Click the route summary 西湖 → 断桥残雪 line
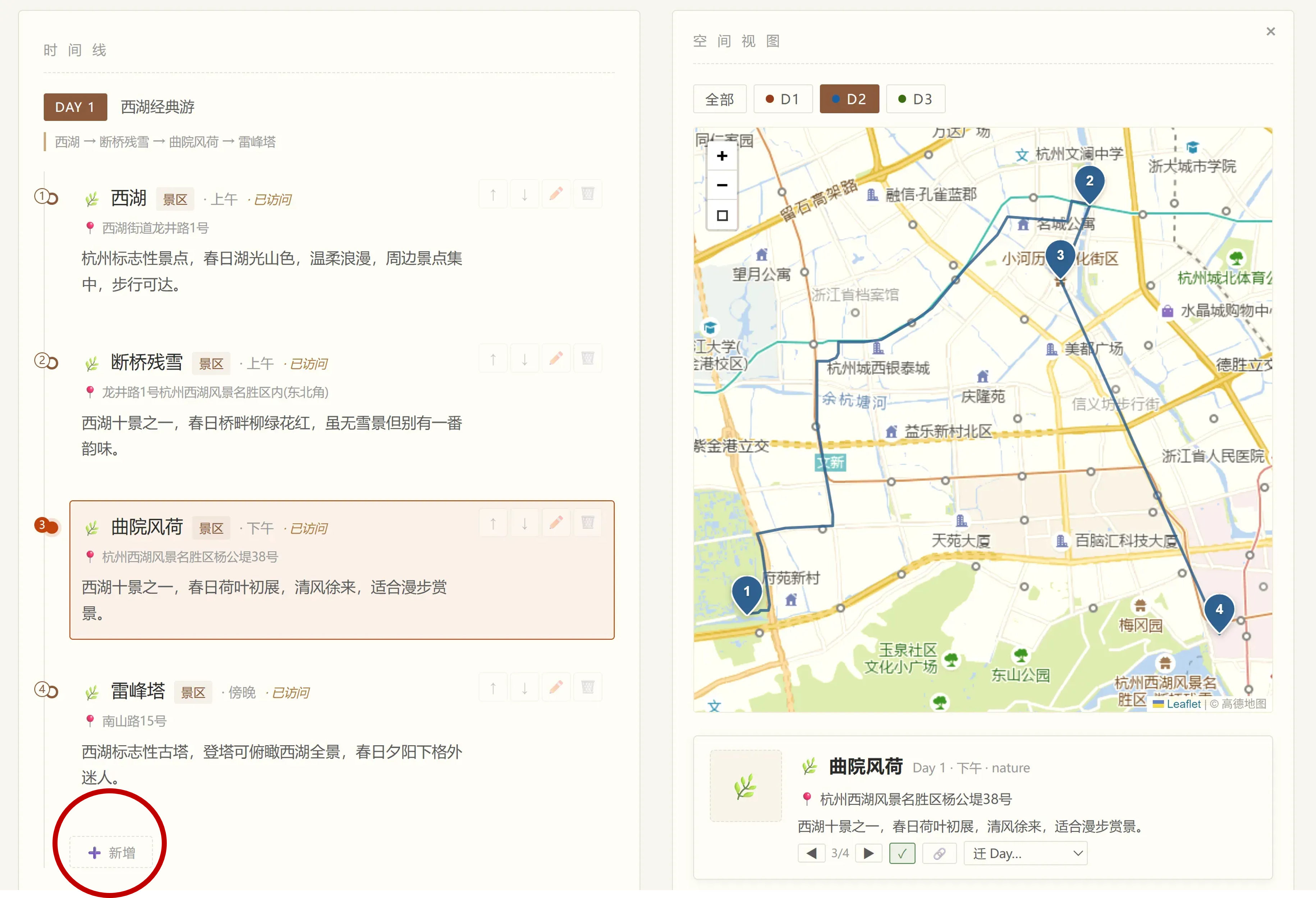 (x=165, y=142)
